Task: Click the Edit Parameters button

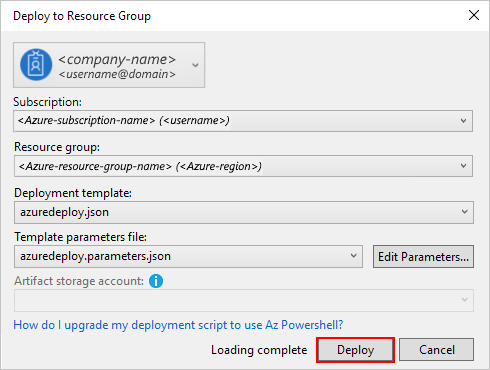Action: tap(423, 257)
